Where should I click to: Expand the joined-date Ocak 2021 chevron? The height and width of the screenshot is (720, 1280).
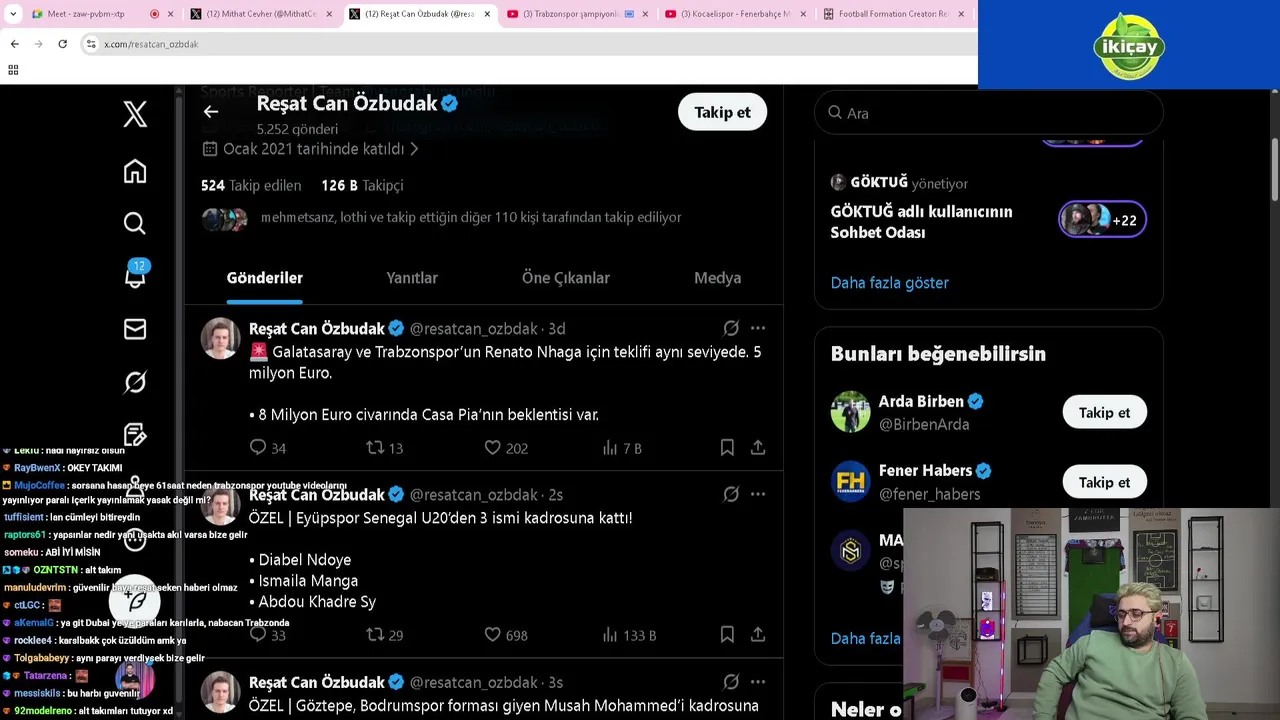click(x=414, y=149)
